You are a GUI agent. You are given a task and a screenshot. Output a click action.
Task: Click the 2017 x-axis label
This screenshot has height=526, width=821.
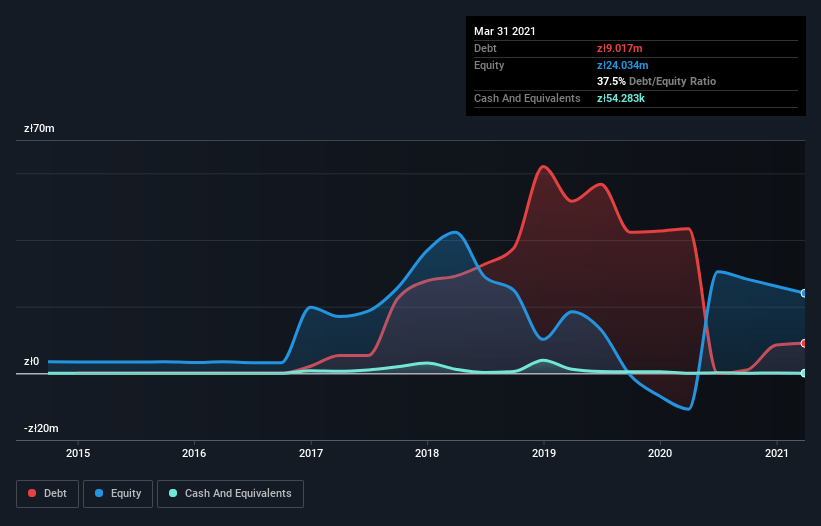point(311,453)
